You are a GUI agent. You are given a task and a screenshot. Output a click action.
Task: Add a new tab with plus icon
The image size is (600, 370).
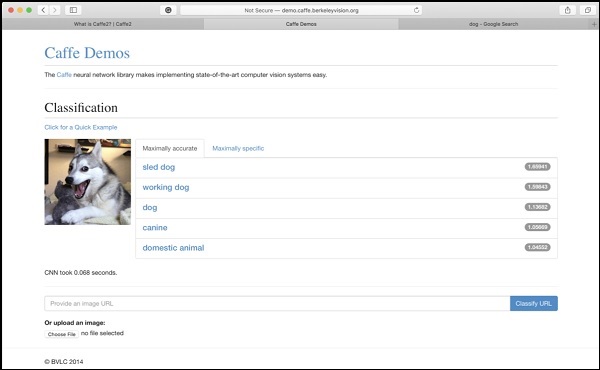(594, 24)
